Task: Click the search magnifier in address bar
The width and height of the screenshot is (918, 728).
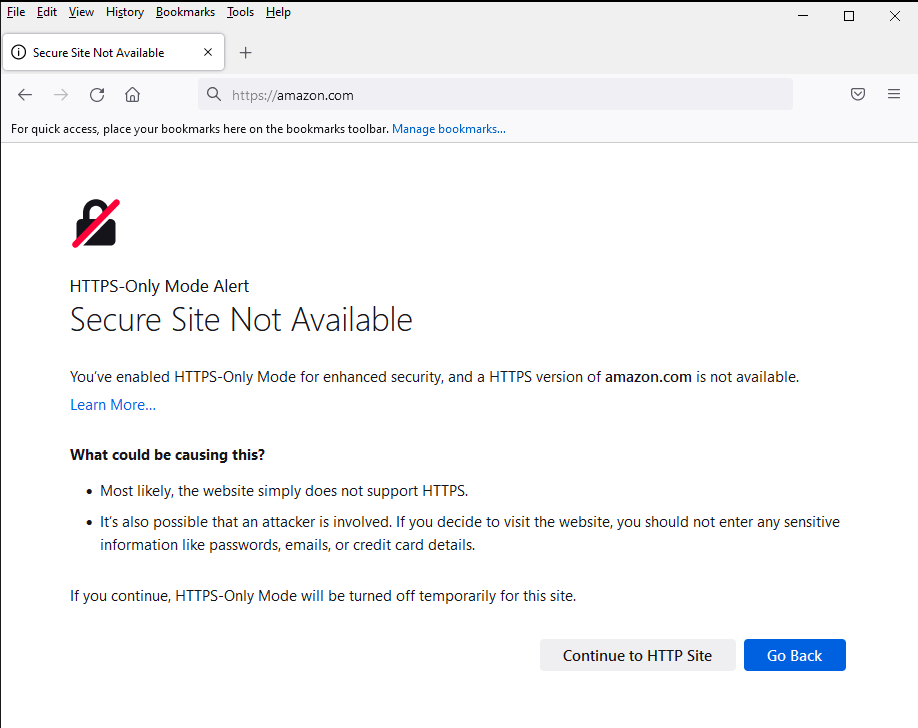Action: click(x=214, y=94)
